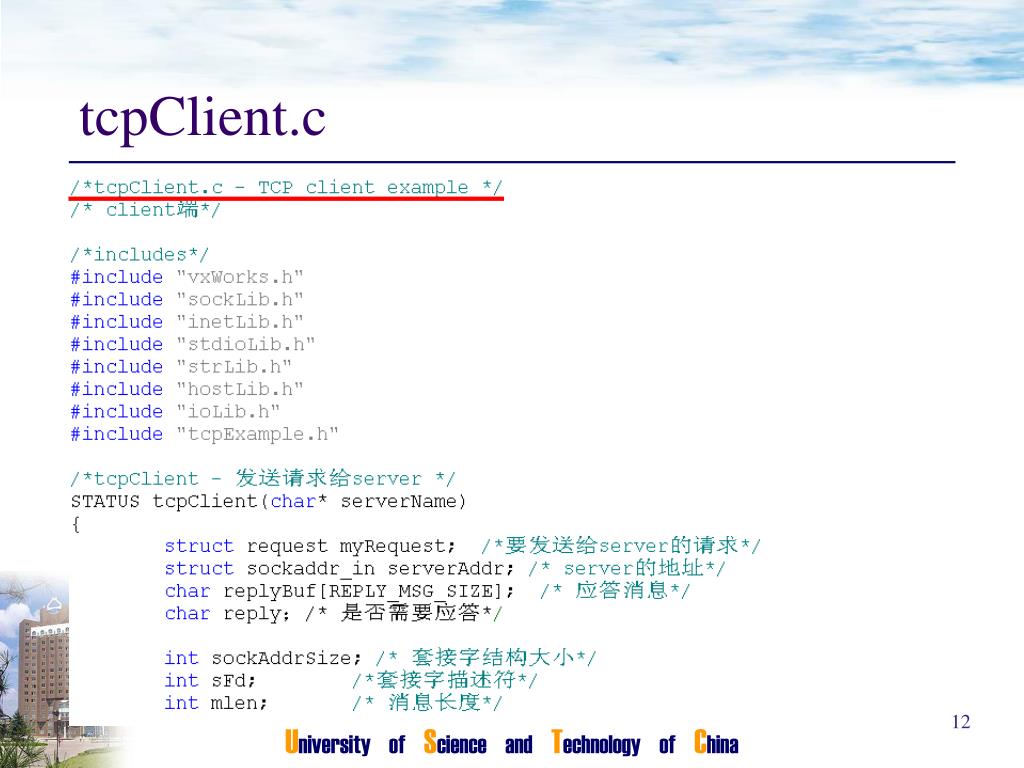
Task: Click the slide number 12
Action: point(961,722)
